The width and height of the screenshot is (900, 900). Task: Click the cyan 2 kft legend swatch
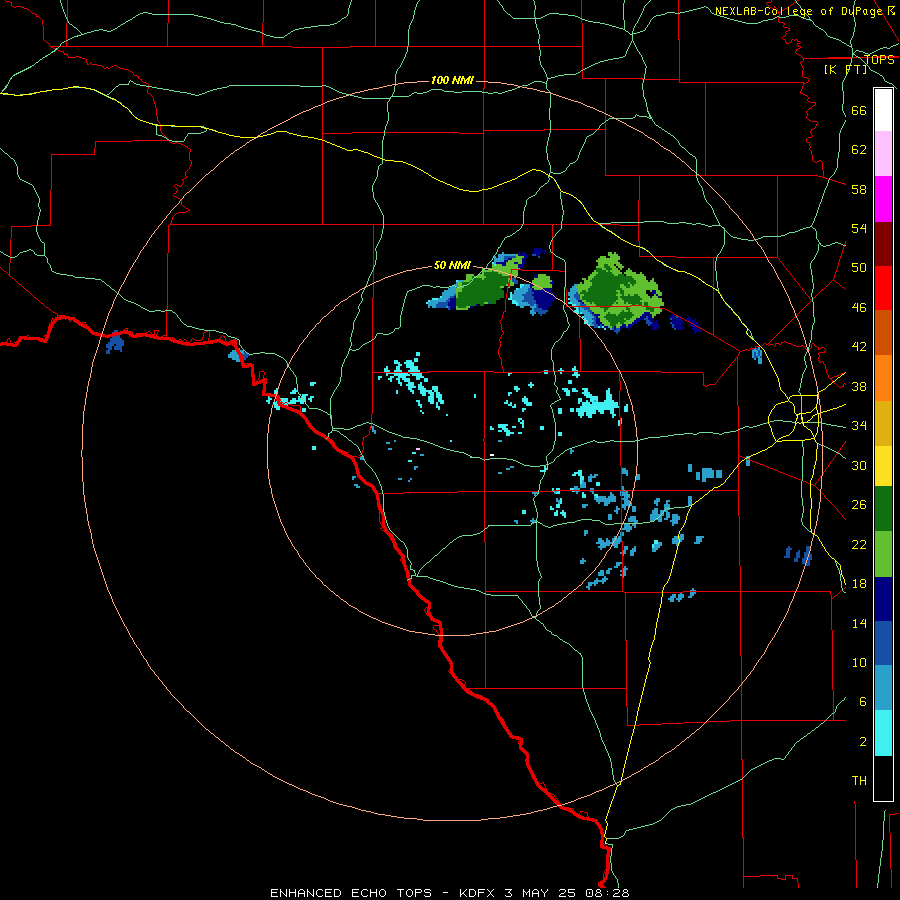883,733
